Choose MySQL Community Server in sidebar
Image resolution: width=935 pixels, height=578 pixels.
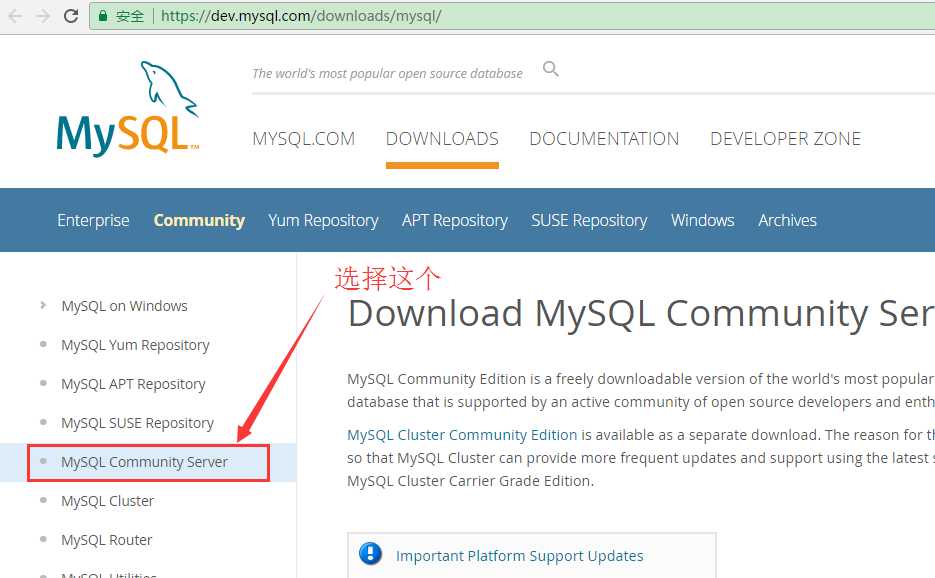[144, 462]
